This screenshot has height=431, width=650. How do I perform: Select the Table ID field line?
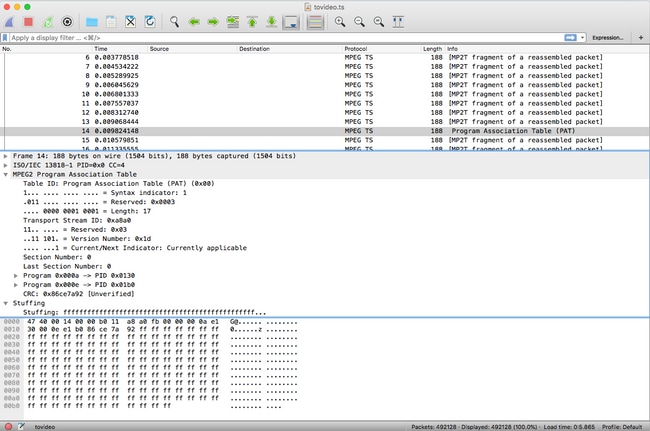click(x=119, y=184)
